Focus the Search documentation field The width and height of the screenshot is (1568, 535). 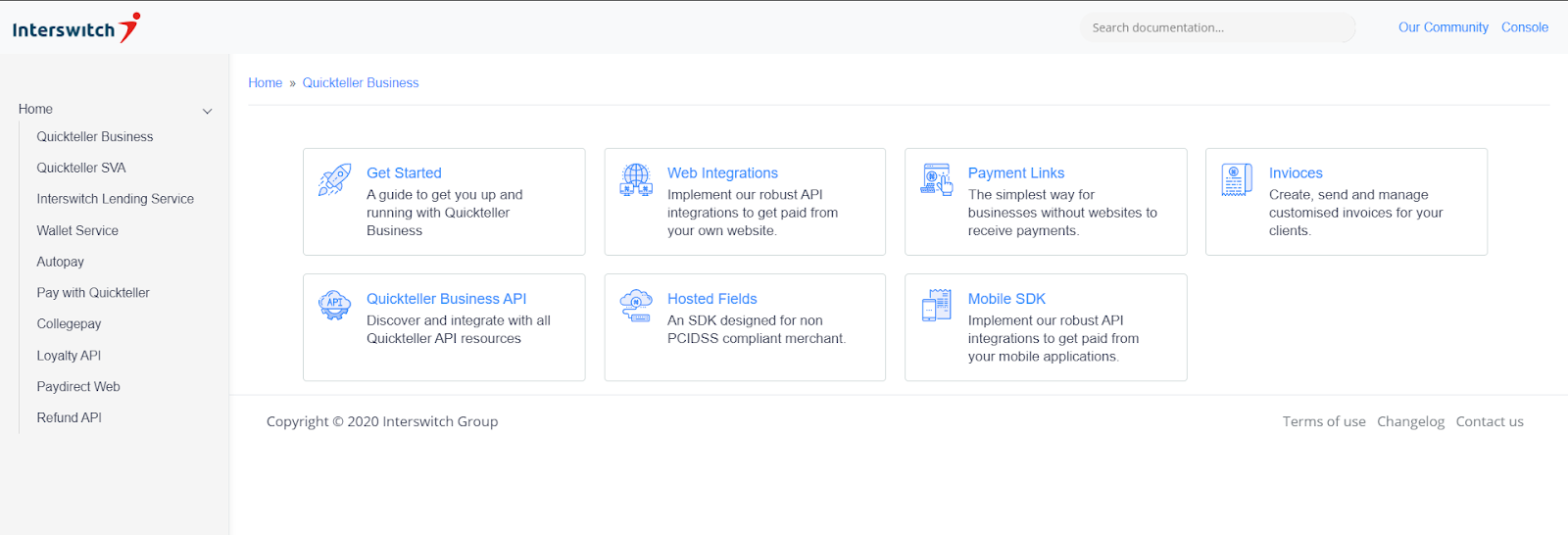pyautogui.click(x=1217, y=27)
